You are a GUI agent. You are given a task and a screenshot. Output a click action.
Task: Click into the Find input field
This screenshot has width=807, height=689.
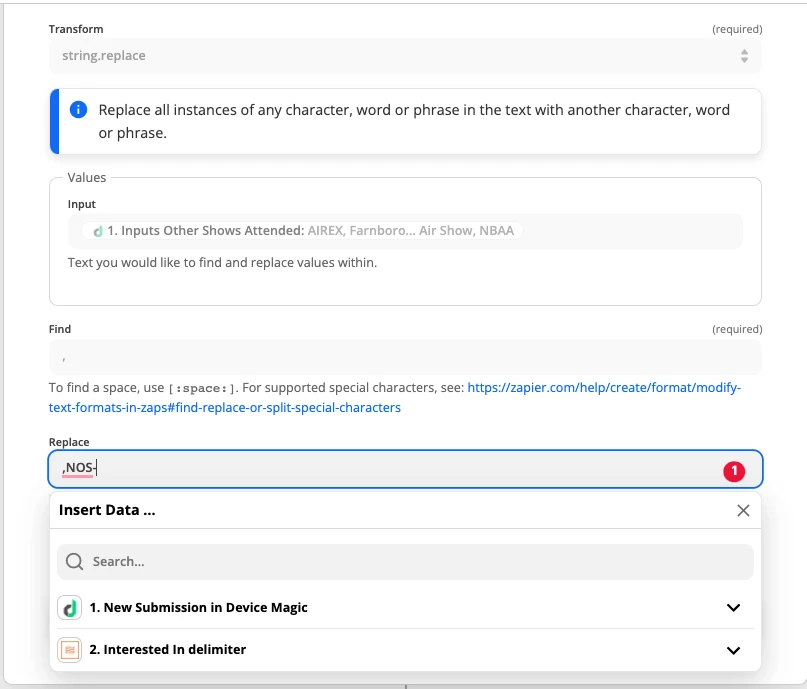click(404, 358)
